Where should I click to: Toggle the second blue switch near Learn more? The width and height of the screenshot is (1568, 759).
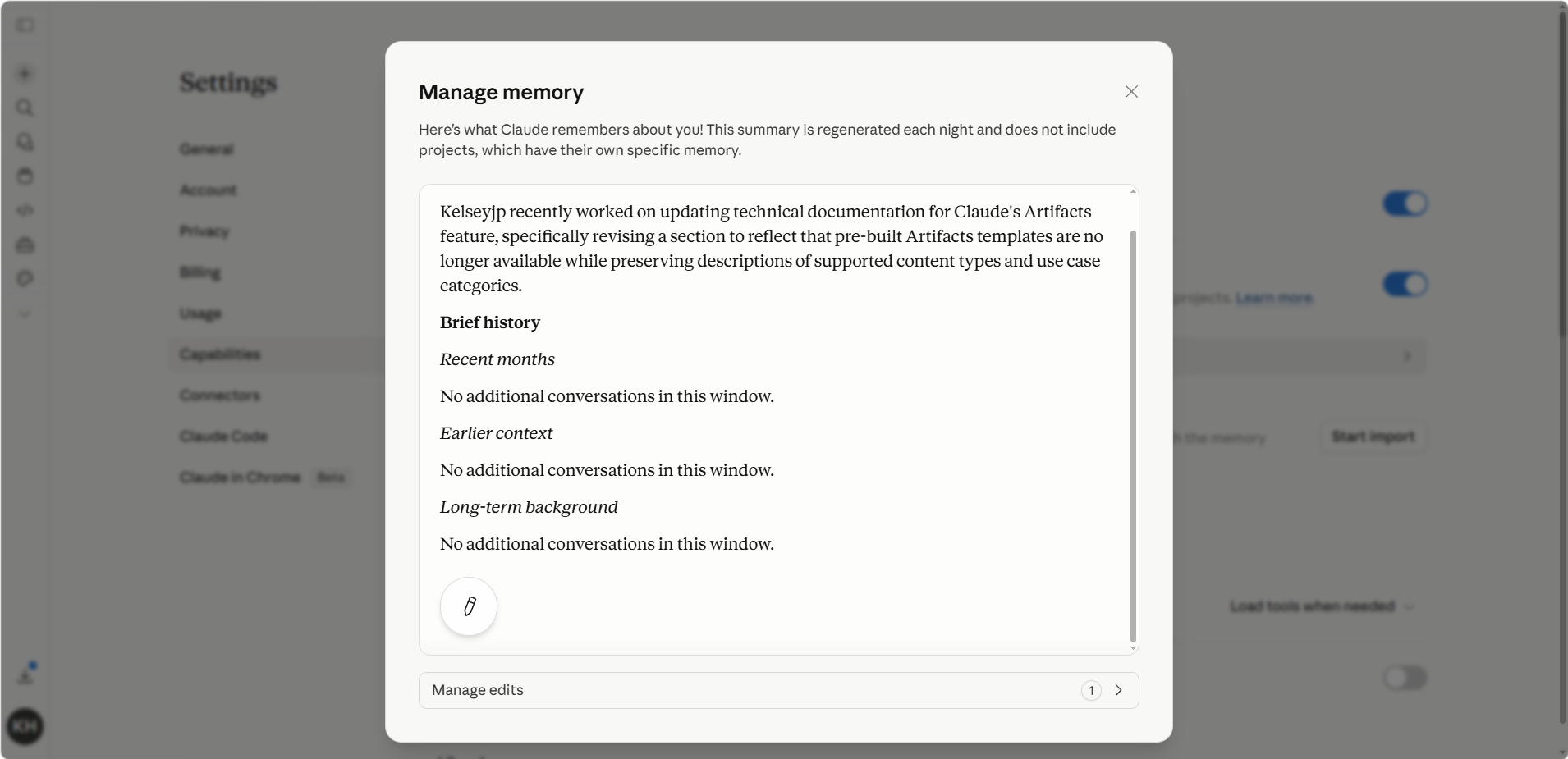click(x=1405, y=285)
